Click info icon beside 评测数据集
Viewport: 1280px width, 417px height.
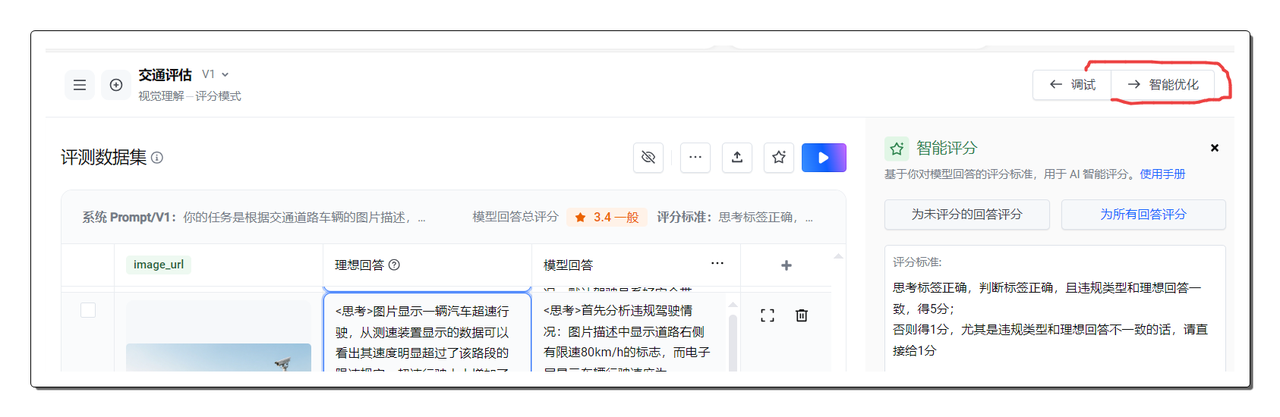coord(157,158)
